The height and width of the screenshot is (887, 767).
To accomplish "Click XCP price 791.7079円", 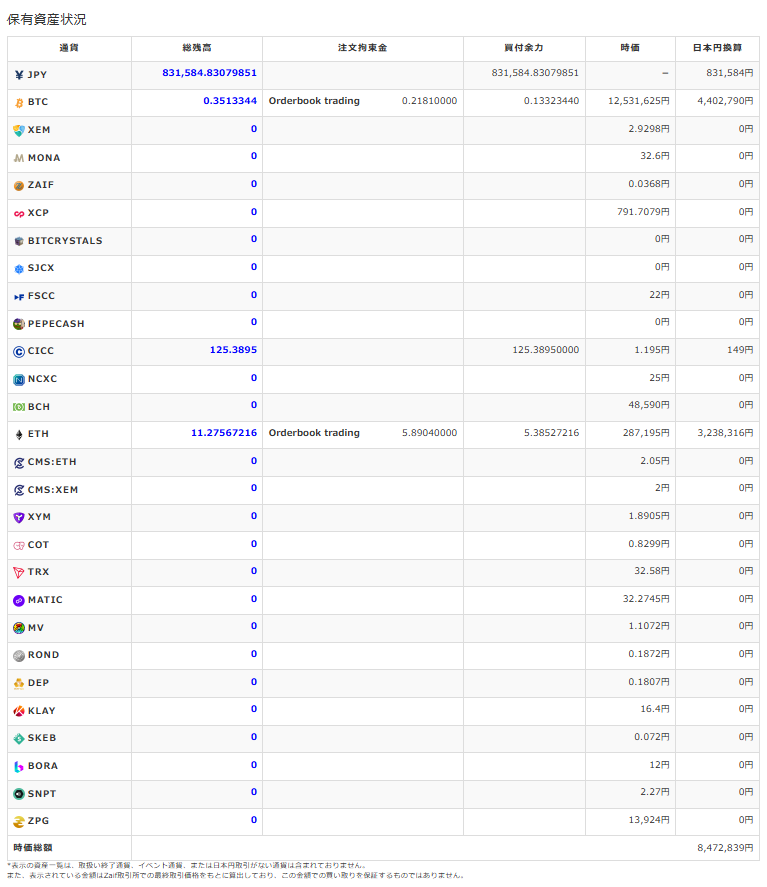I will pyautogui.click(x=643, y=212).
